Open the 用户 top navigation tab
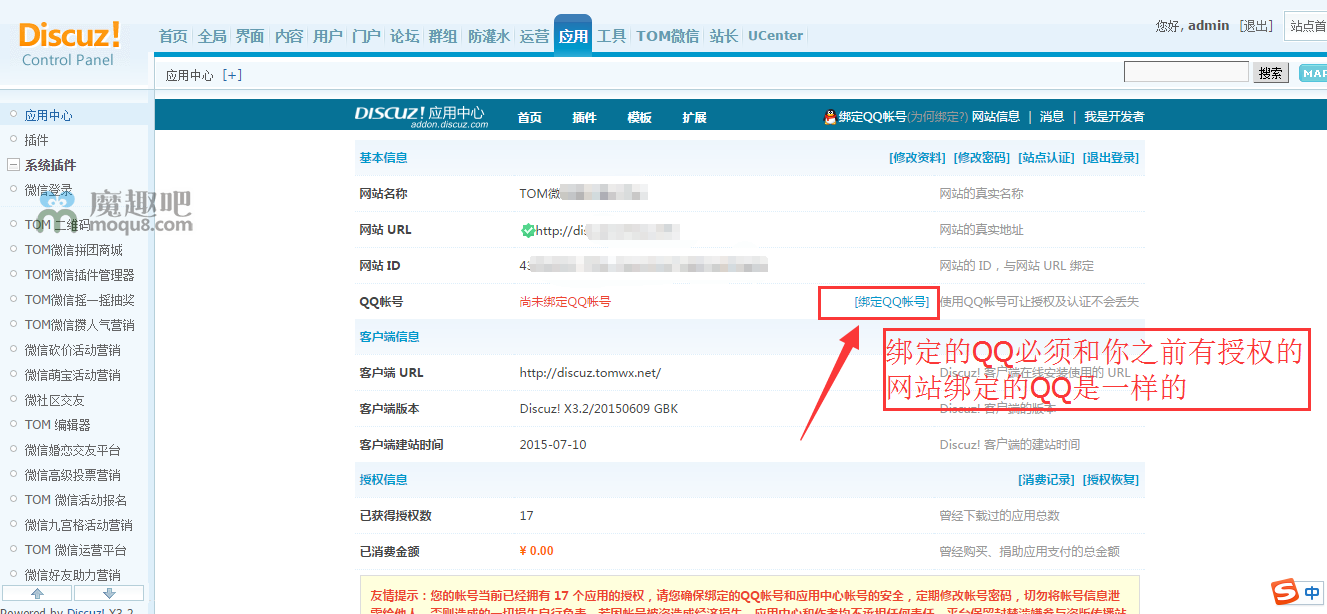 point(327,36)
